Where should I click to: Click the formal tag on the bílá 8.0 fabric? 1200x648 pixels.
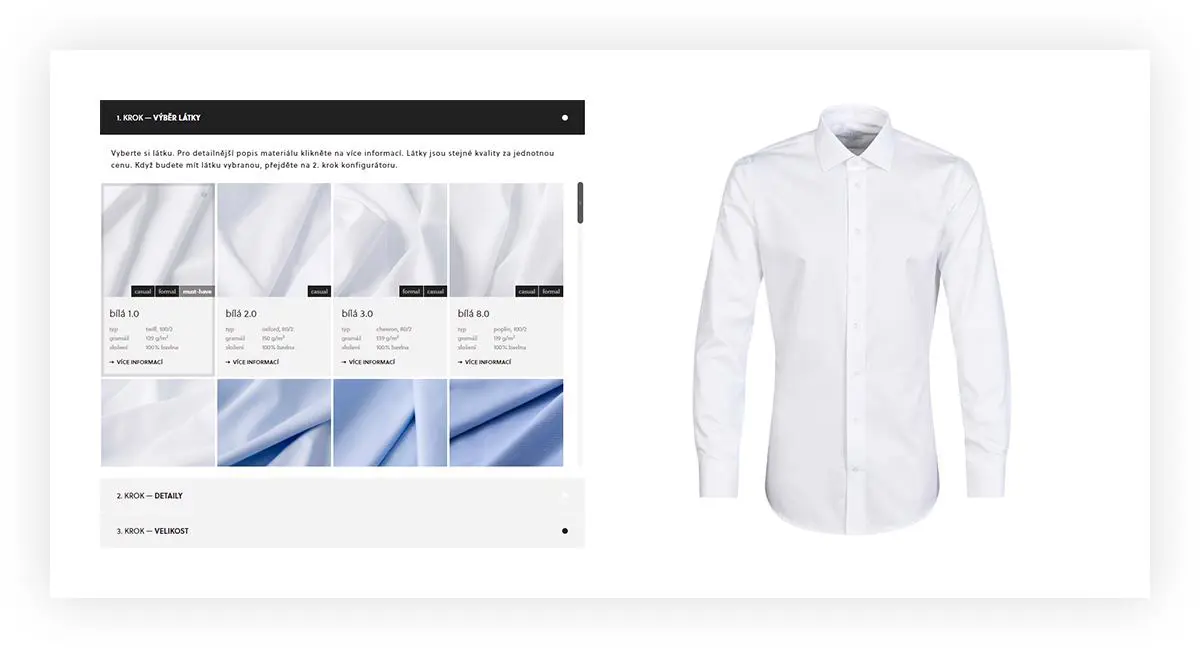[552, 292]
